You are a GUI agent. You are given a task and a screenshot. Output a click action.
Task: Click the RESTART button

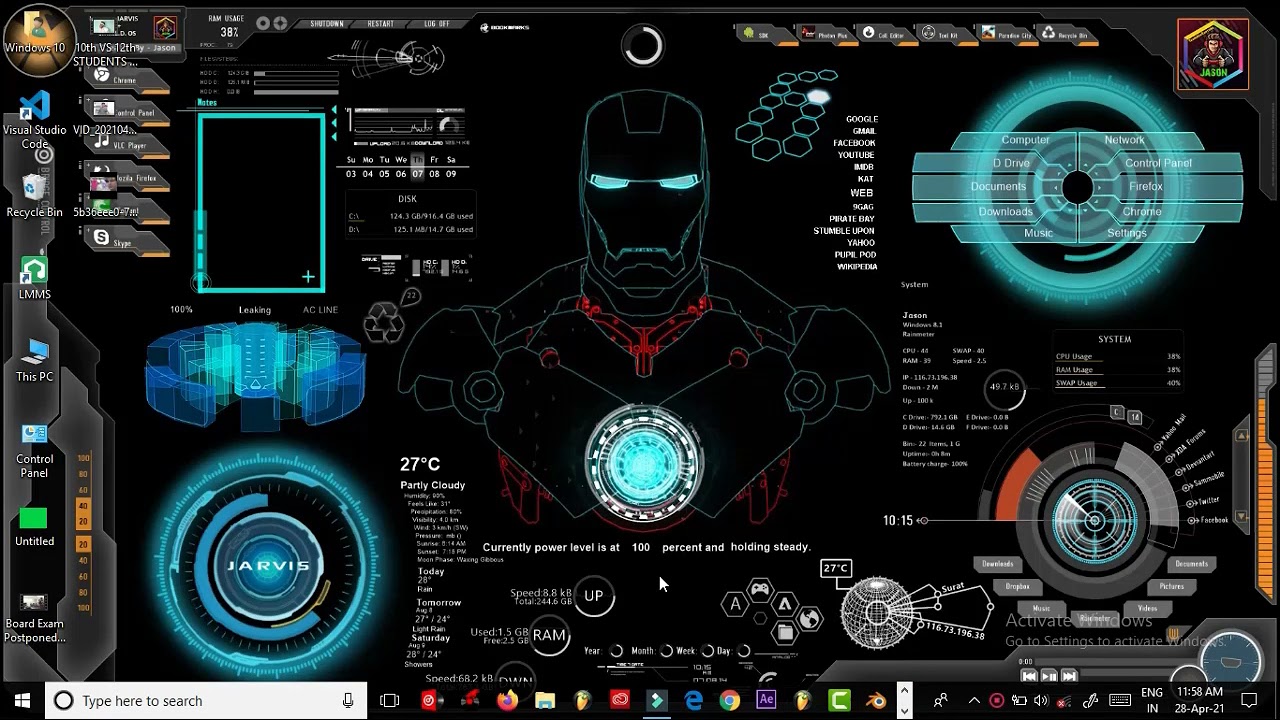tap(380, 24)
